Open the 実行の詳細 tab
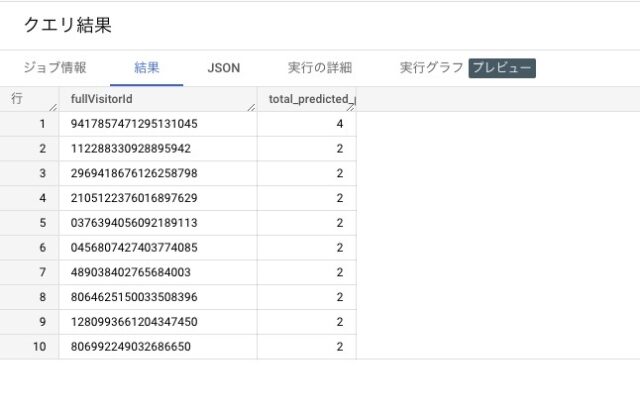 pos(320,68)
